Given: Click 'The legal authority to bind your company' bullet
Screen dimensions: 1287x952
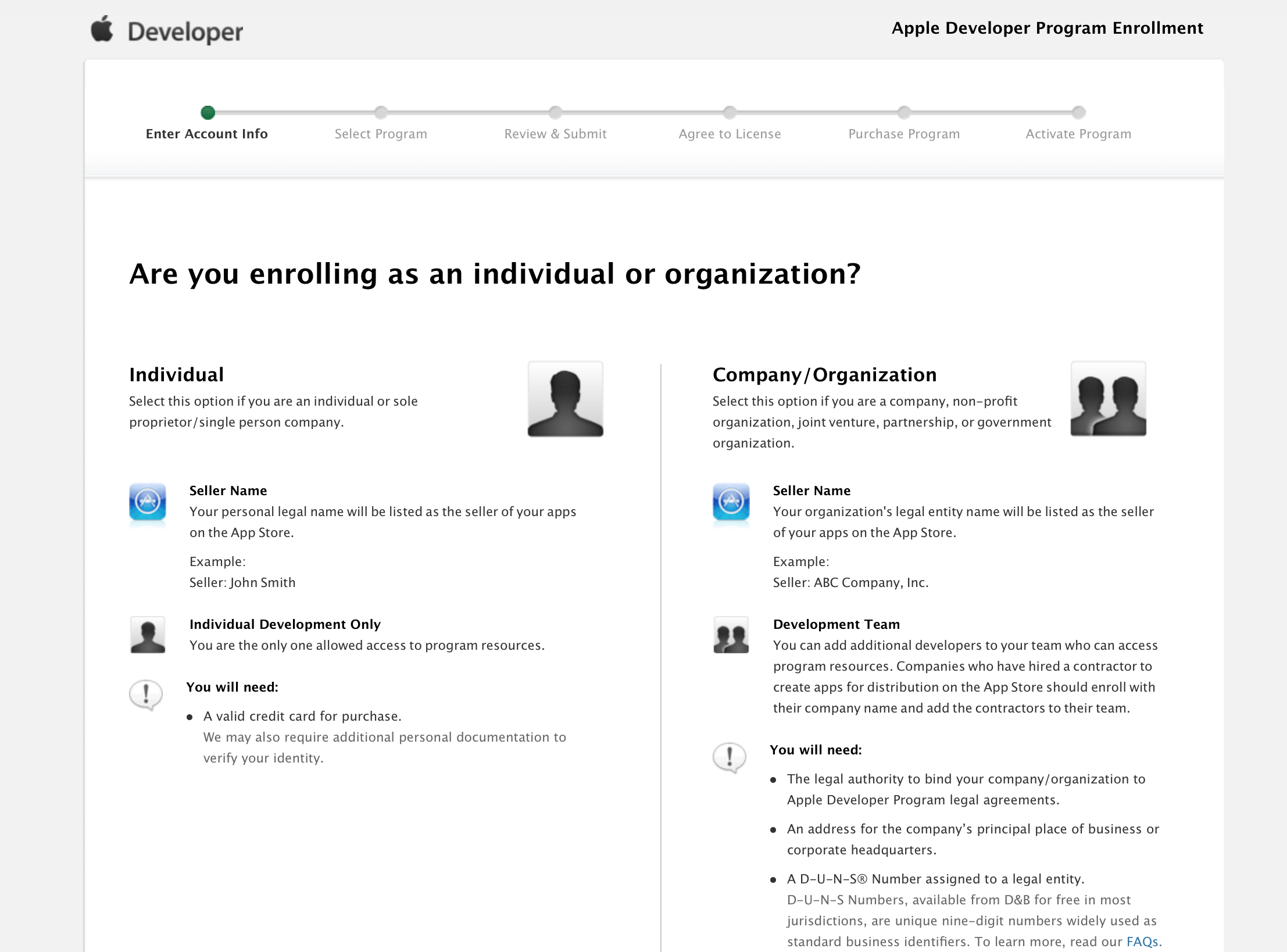Looking at the screenshot, I should click(x=966, y=789).
